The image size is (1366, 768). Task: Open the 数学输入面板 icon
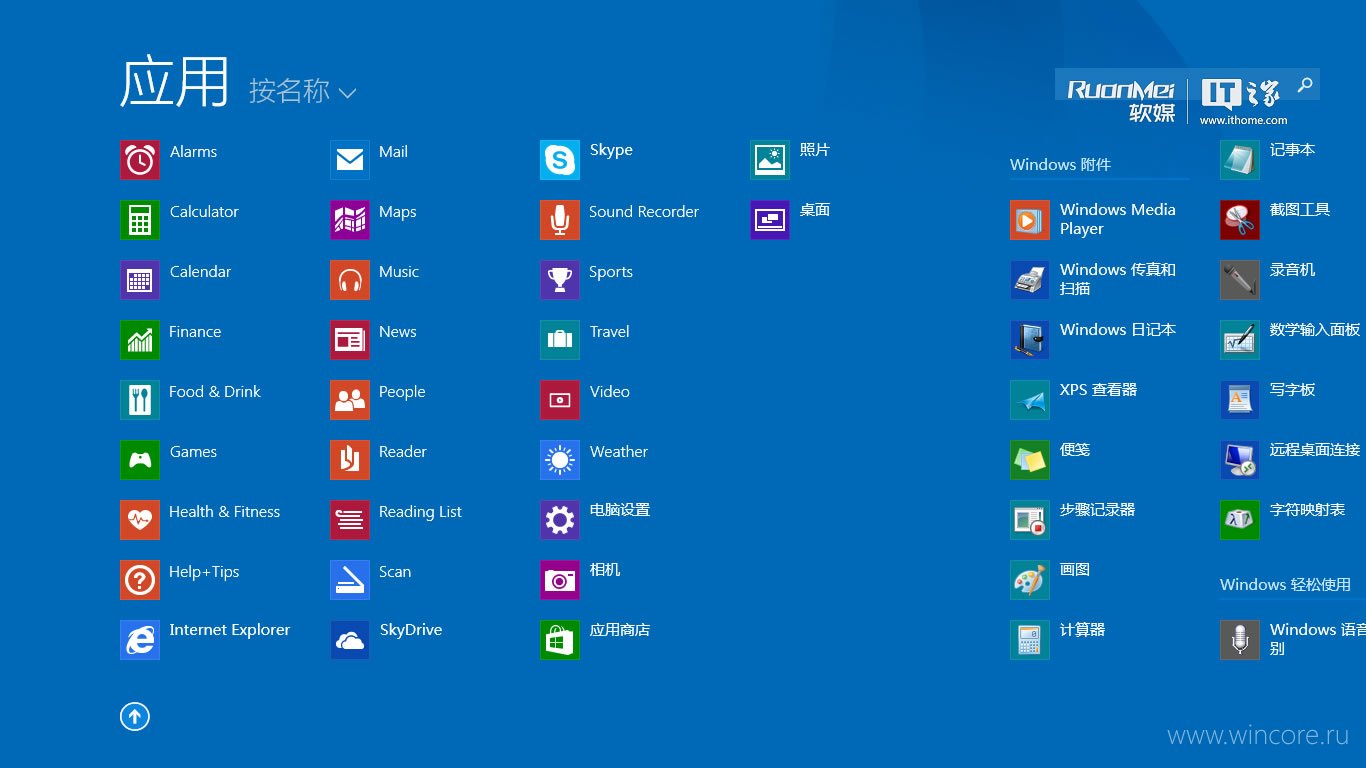(1240, 340)
